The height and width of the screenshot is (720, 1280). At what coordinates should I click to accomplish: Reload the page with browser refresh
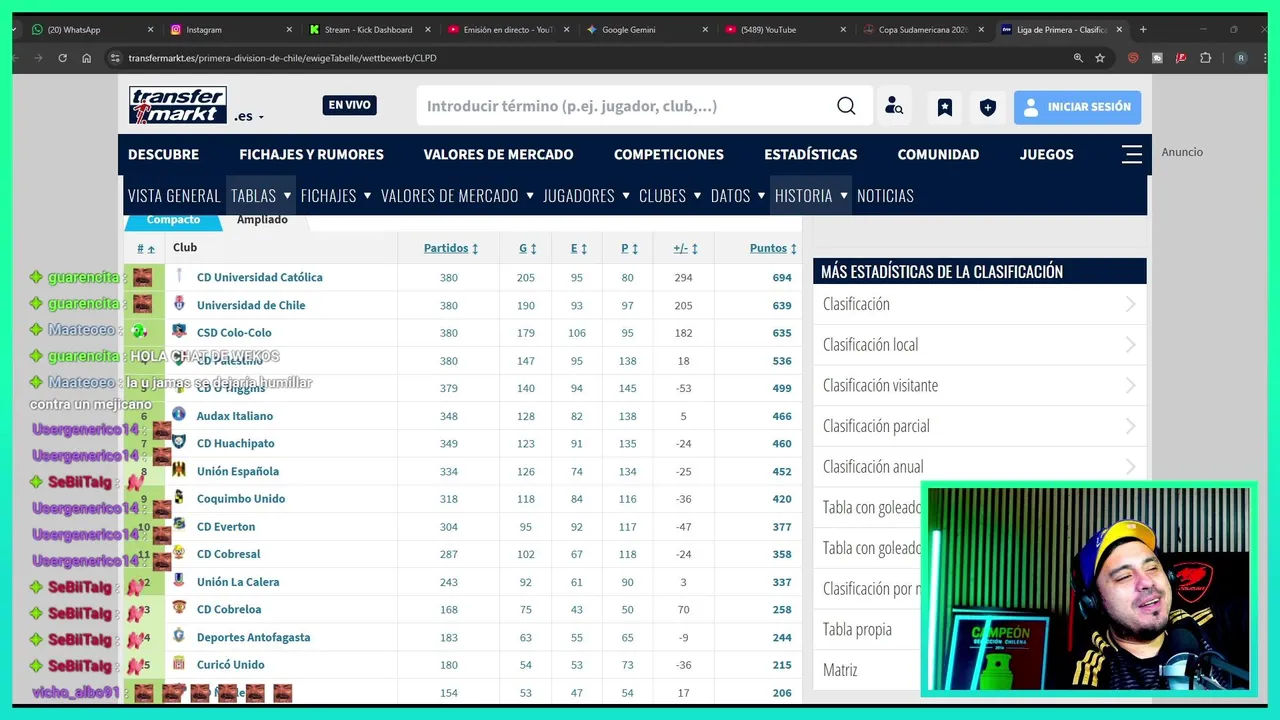[62, 58]
